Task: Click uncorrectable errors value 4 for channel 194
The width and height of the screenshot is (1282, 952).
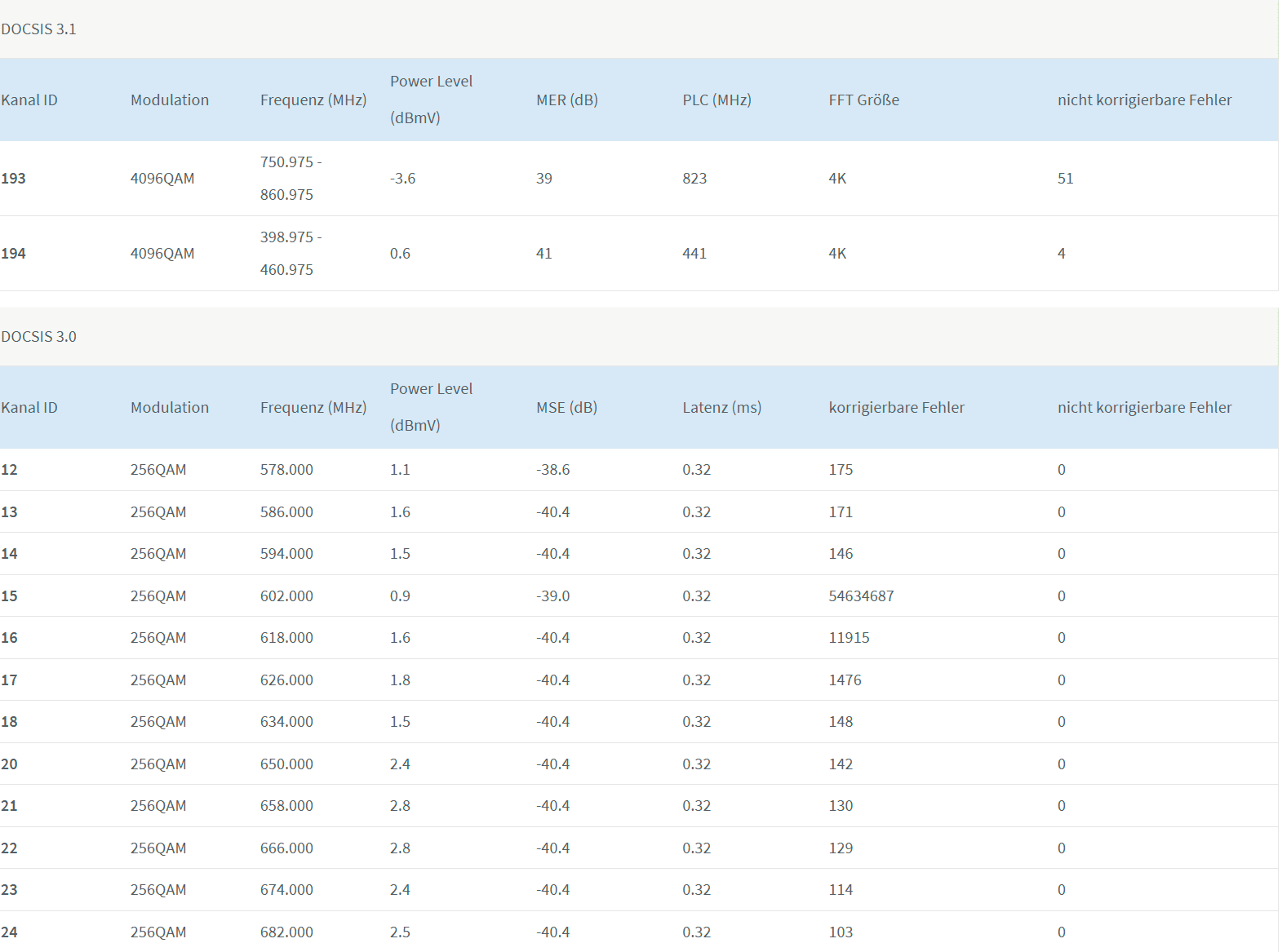Action: tap(1062, 254)
